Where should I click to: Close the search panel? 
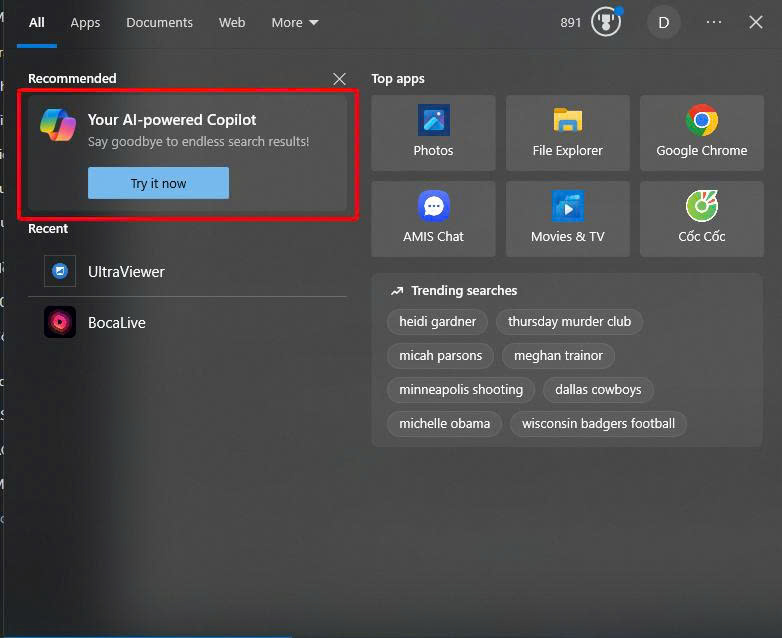coord(756,22)
